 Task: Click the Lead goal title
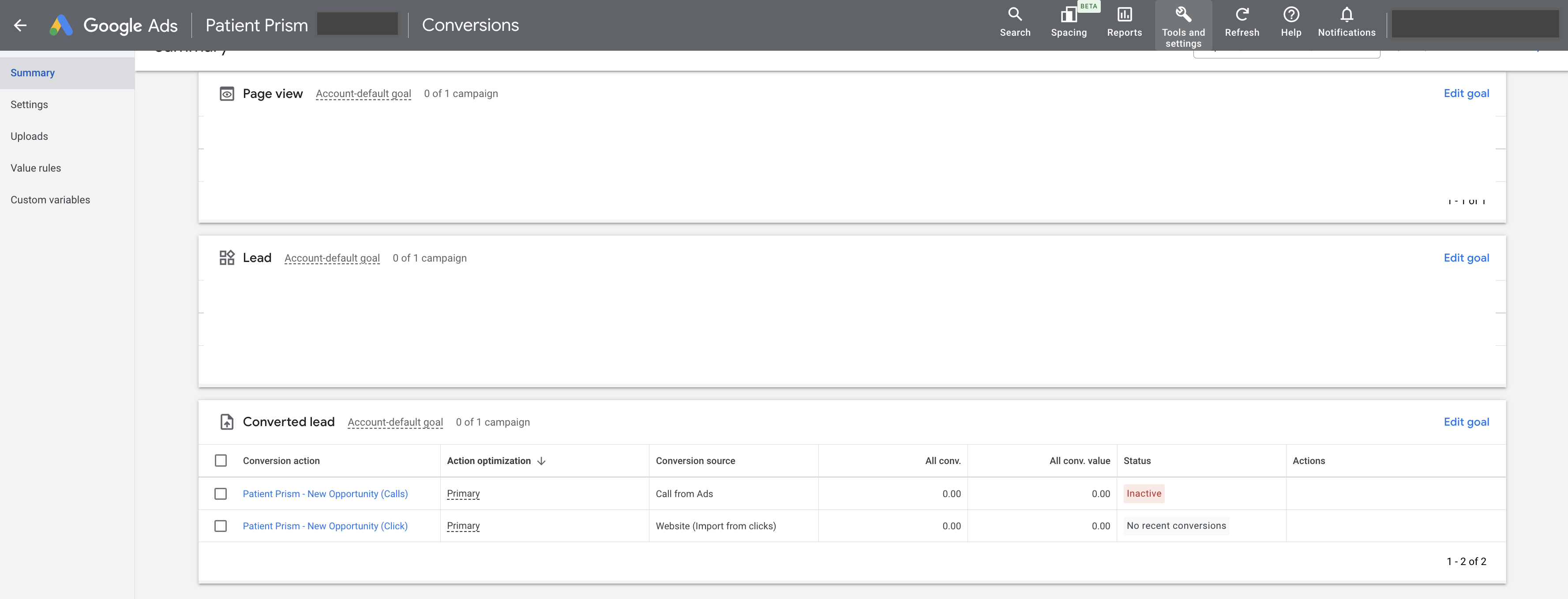pos(257,258)
